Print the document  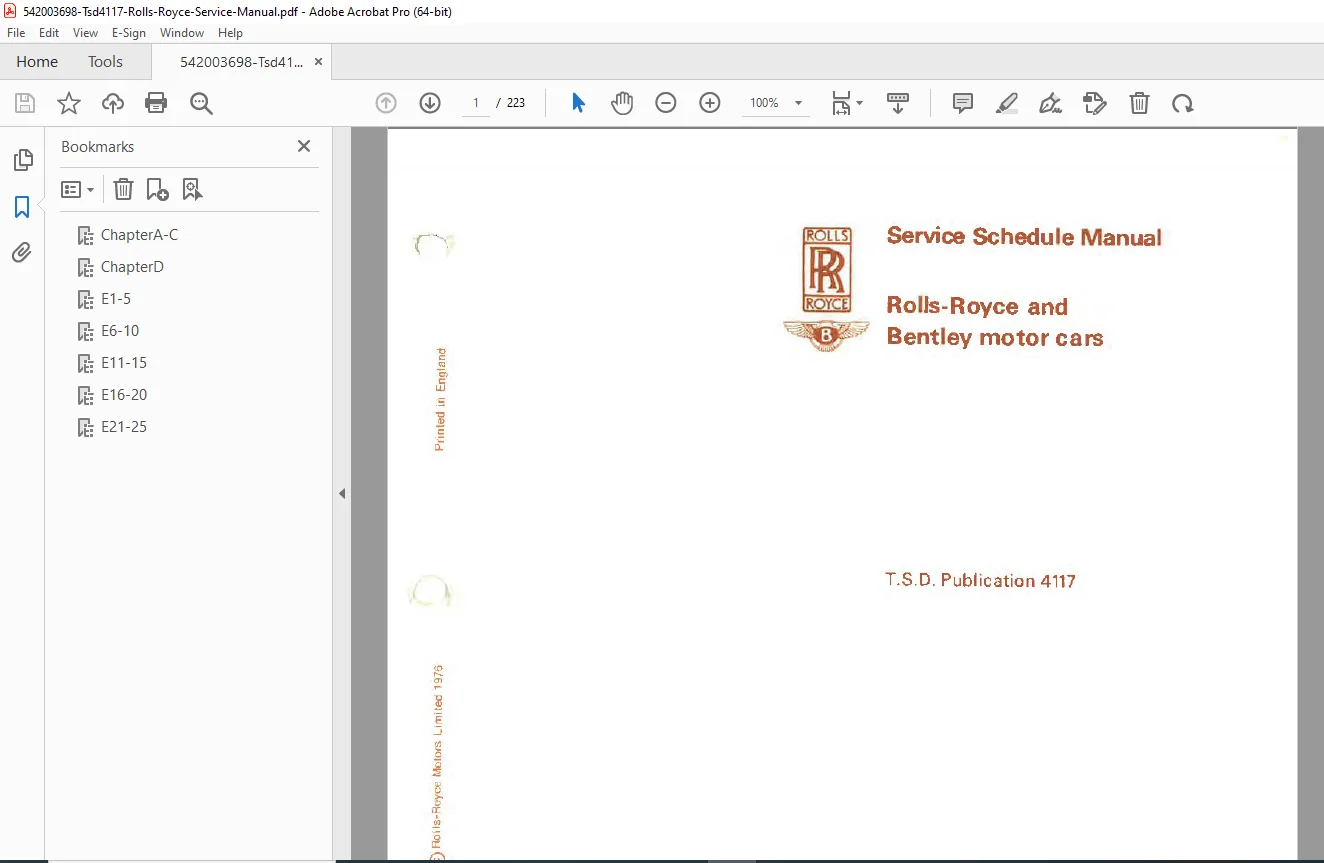point(156,103)
